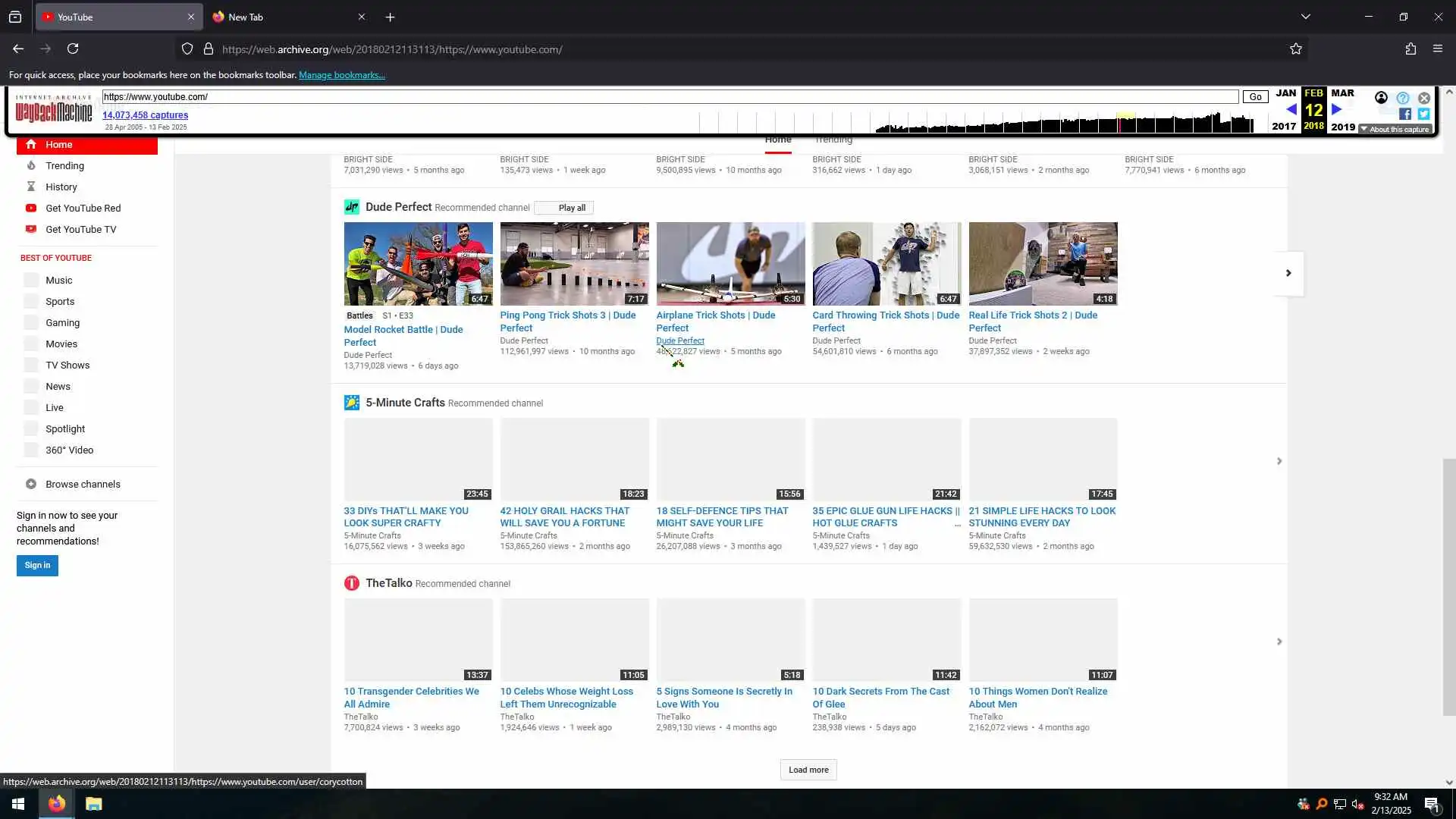1456x819 pixels.
Task: Expand the About this capture dropdown
Action: pos(1395,130)
